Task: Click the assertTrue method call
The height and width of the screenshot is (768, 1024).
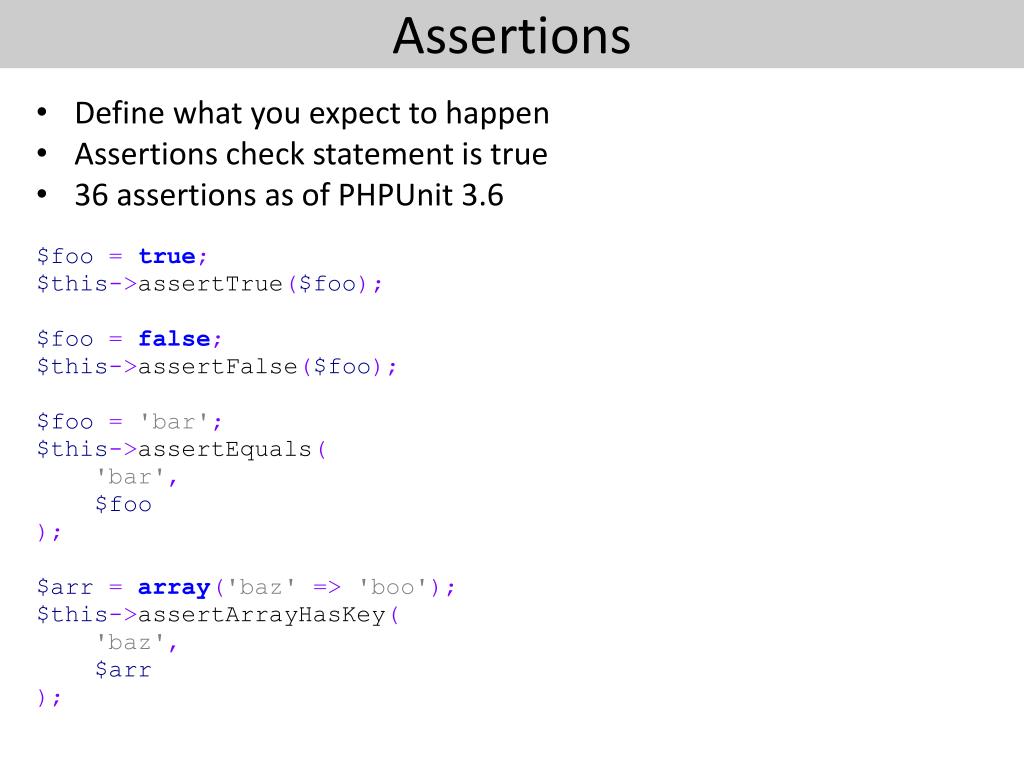Action: tap(210, 283)
